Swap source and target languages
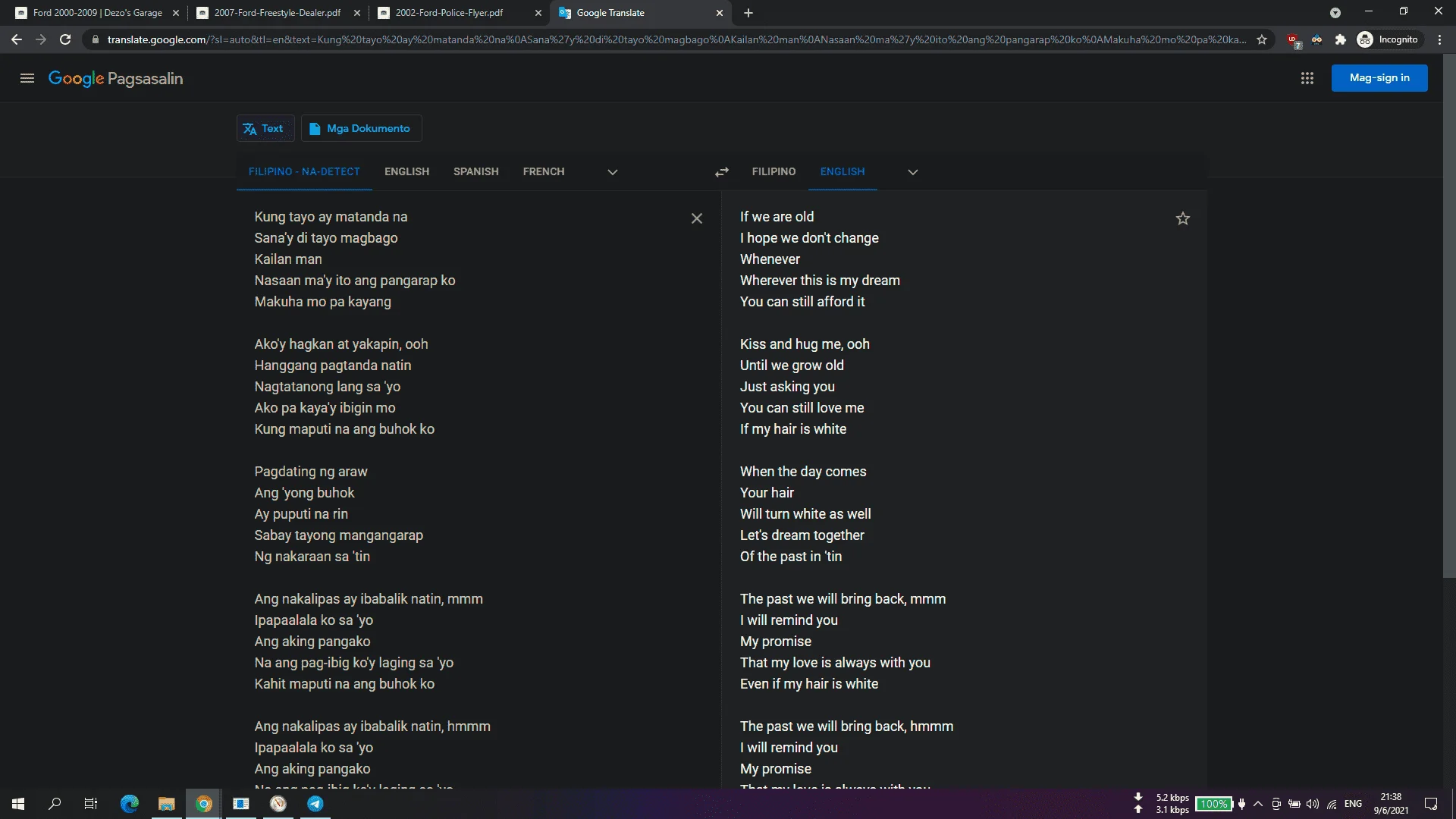Screen dimensions: 1456x819 [x=721, y=172]
